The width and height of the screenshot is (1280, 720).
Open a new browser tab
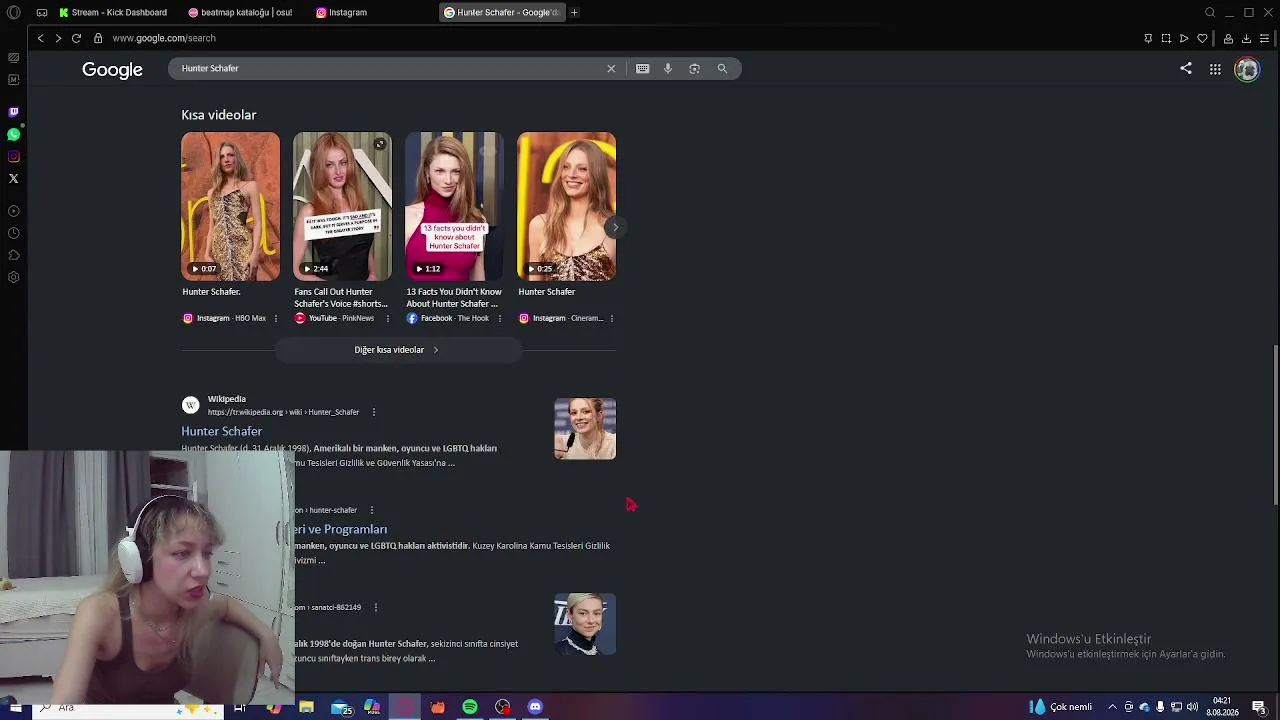[x=574, y=12]
